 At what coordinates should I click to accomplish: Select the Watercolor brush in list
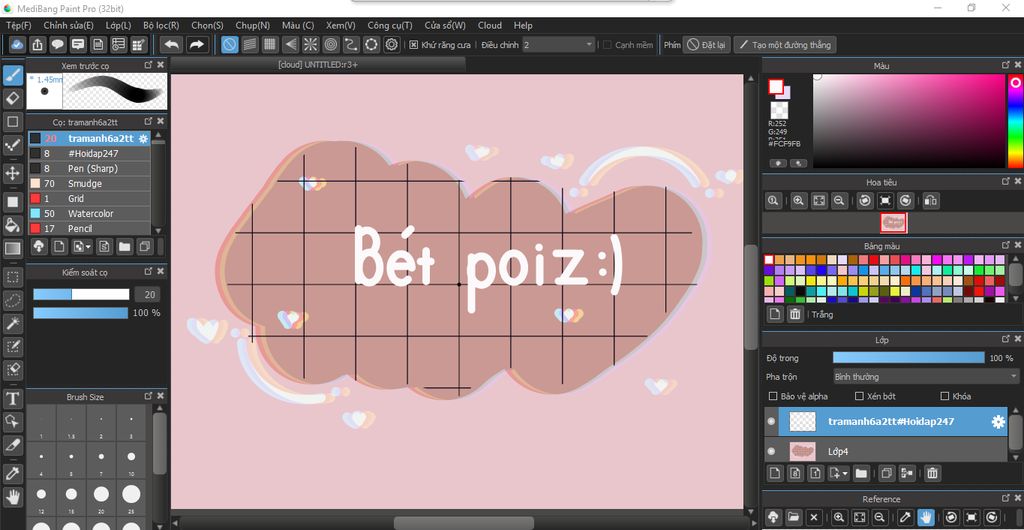click(x=89, y=213)
